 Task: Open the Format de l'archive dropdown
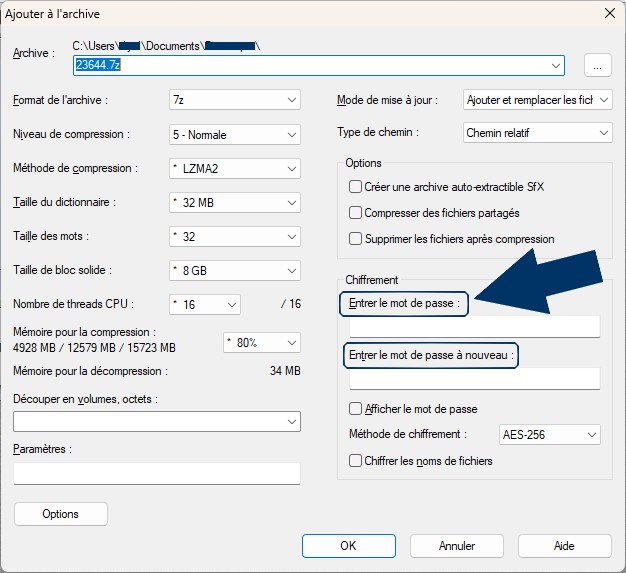point(235,100)
